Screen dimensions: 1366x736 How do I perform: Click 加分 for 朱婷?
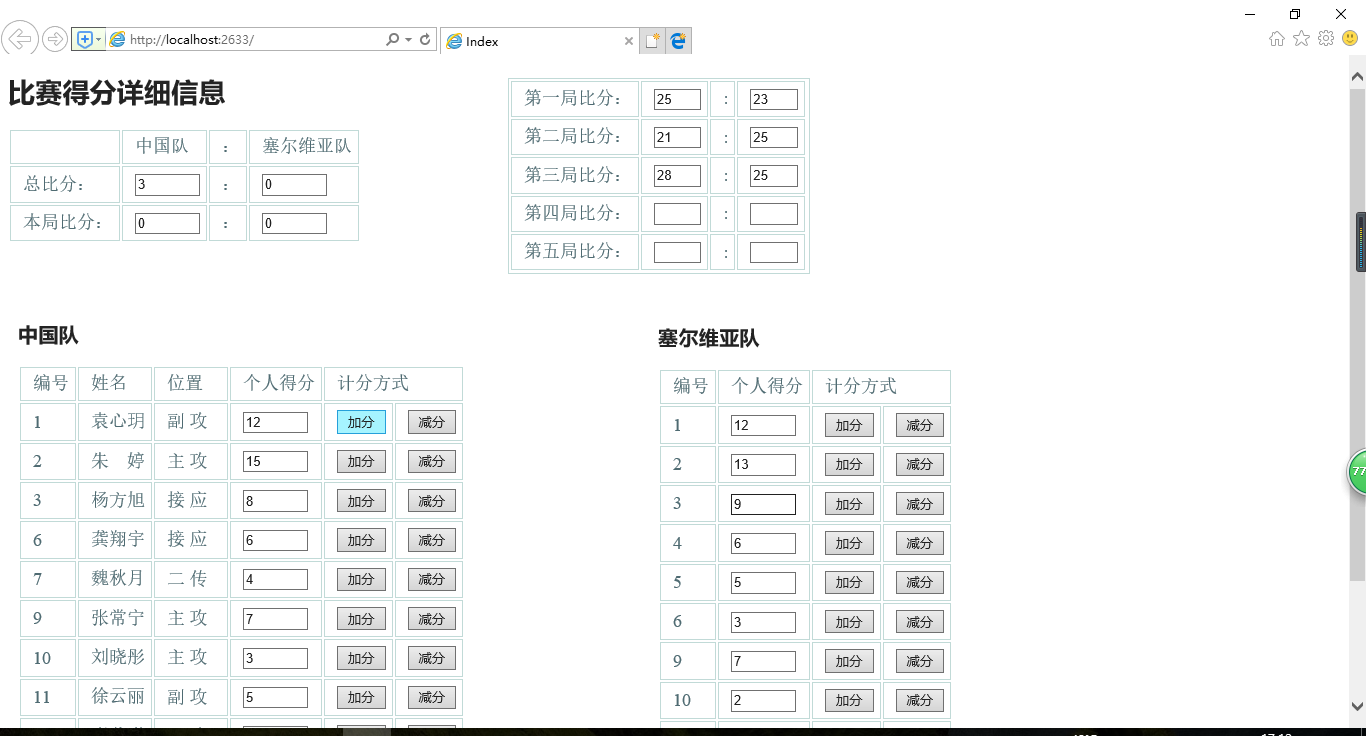point(361,461)
